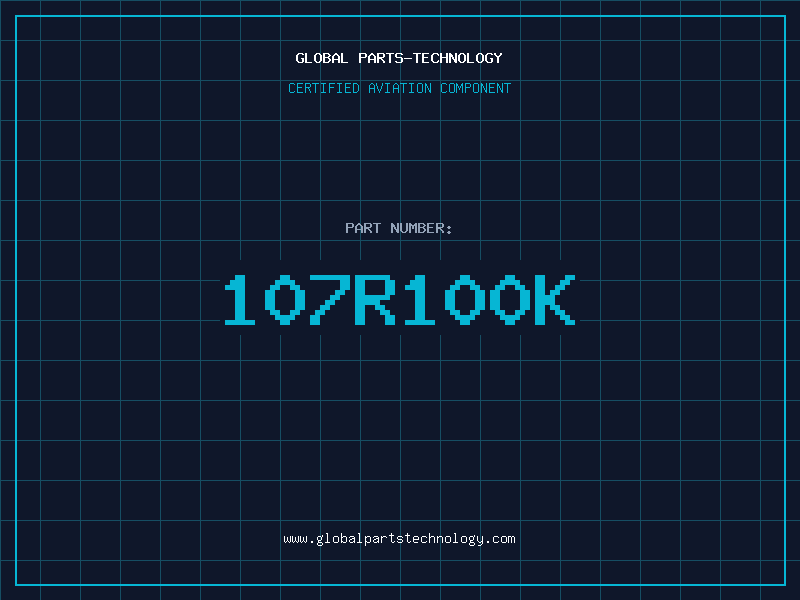
Task: Select the CERTIFIED AVIATION COMPONENT subtitle
Action: (399, 88)
